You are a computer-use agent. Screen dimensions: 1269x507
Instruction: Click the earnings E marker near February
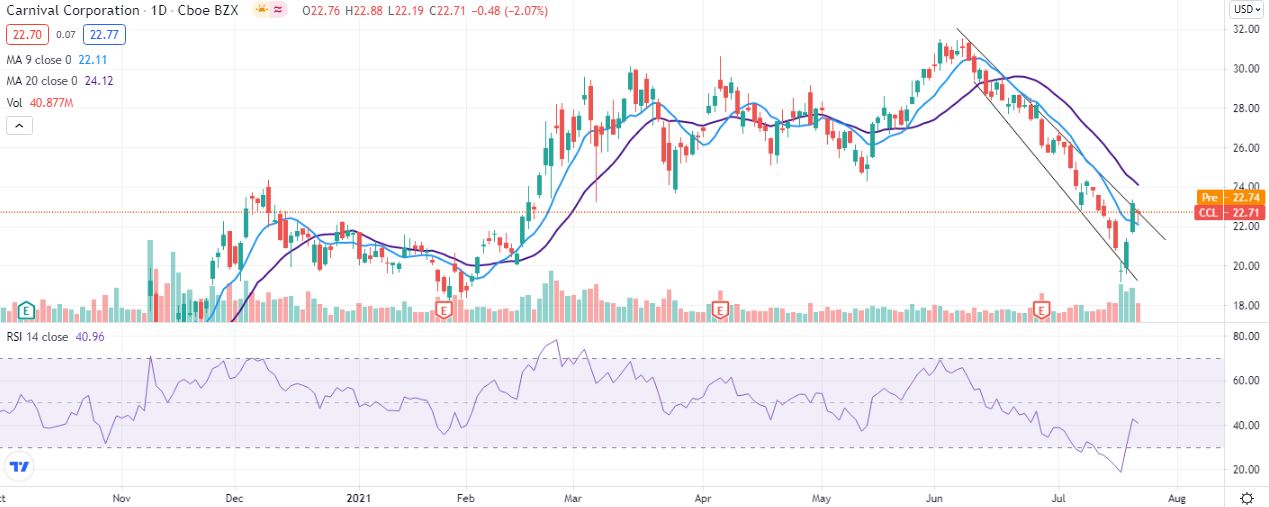click(442, 311)
